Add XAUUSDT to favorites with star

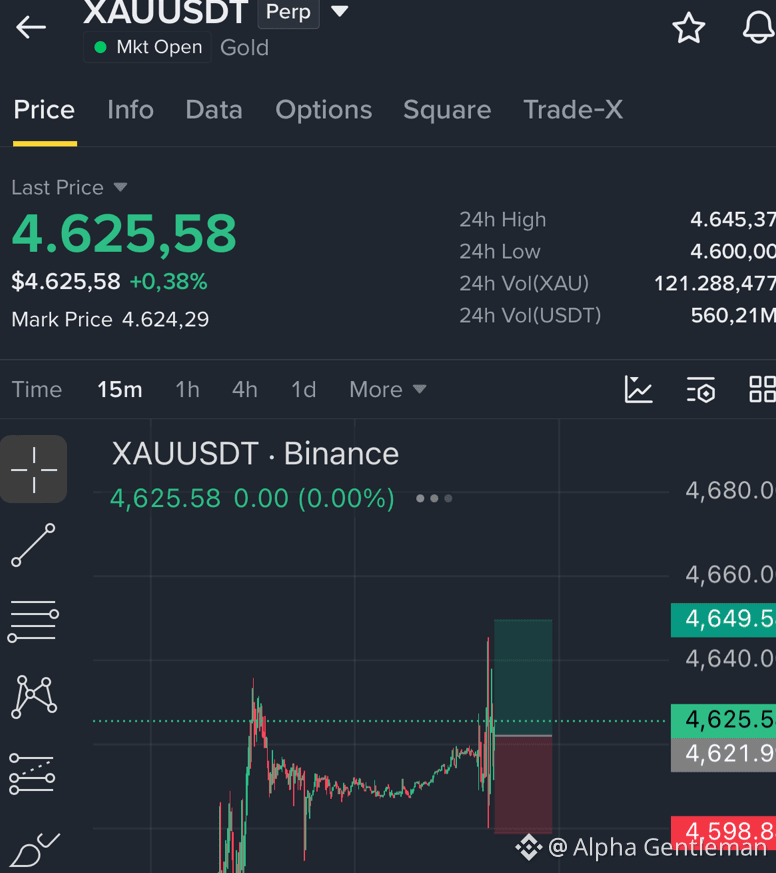click(689, 27)
